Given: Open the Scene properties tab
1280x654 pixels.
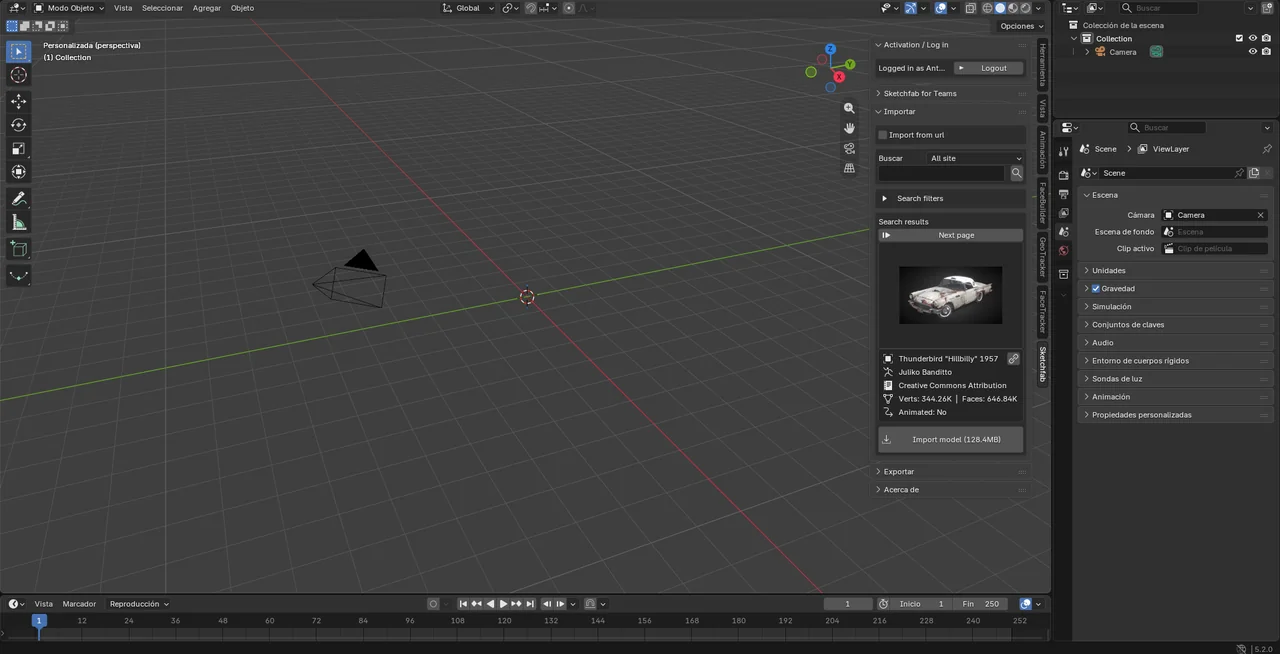Looking at the screenshot, I should pyautogui.click(x=1063, y=232).
